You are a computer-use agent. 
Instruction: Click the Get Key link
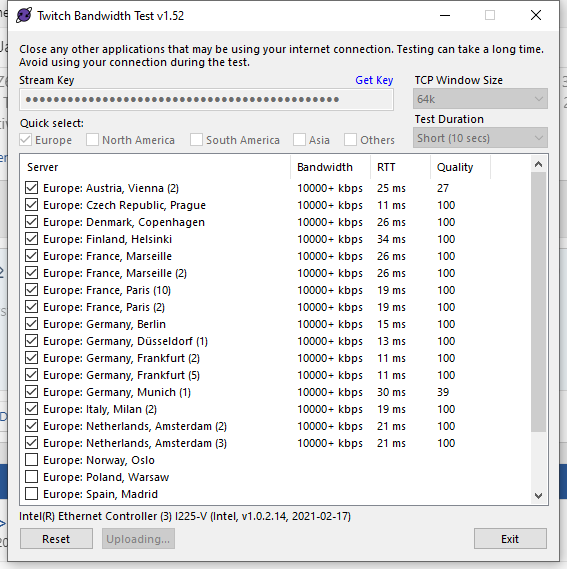coord(374,80)
